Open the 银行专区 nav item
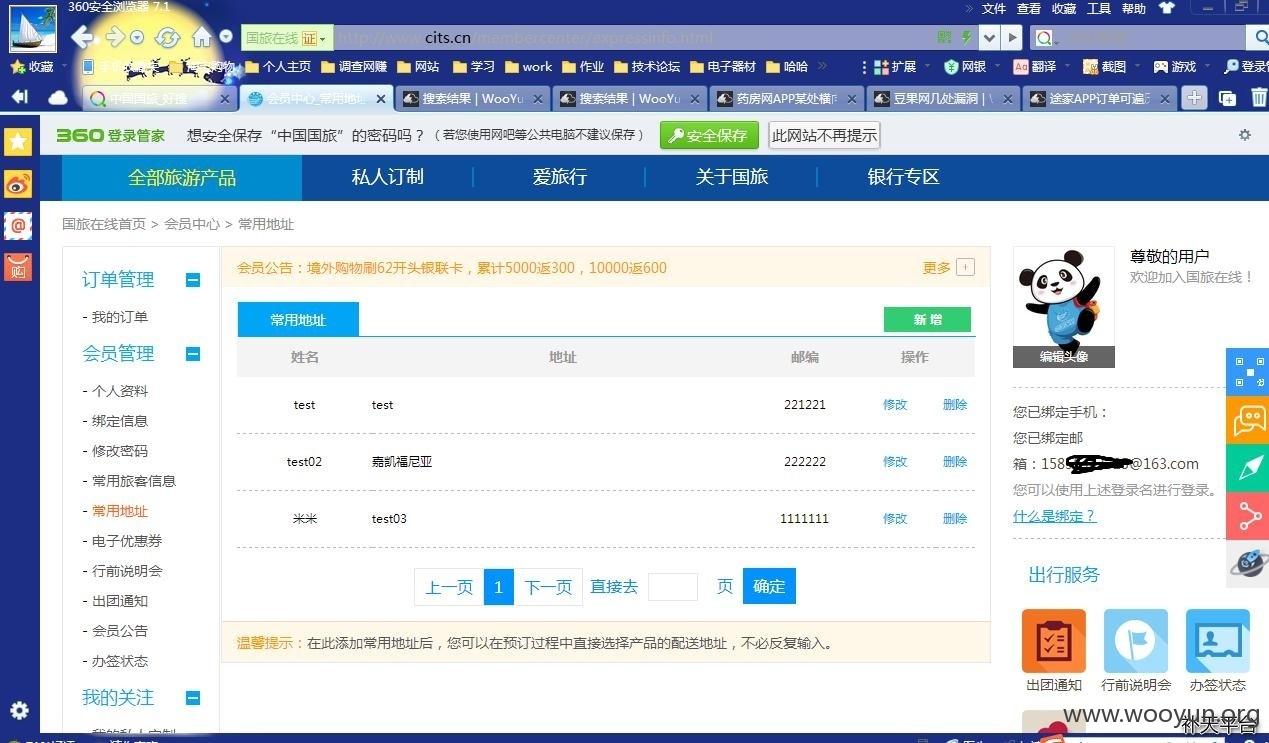The width and height of the screenshot is (1269, 743). pyautogui.click(x=904, y=177)
